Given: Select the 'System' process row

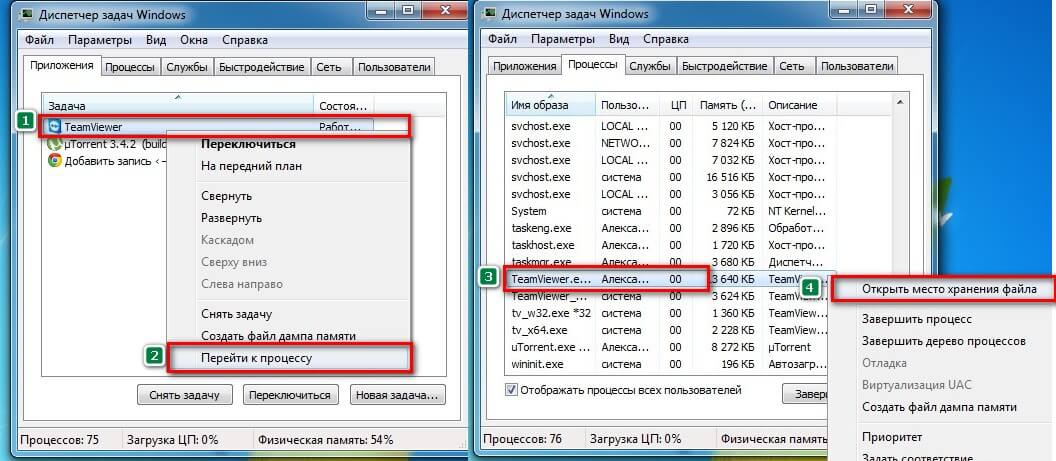Looking at the screenshot, I should (x=670, y=211).
